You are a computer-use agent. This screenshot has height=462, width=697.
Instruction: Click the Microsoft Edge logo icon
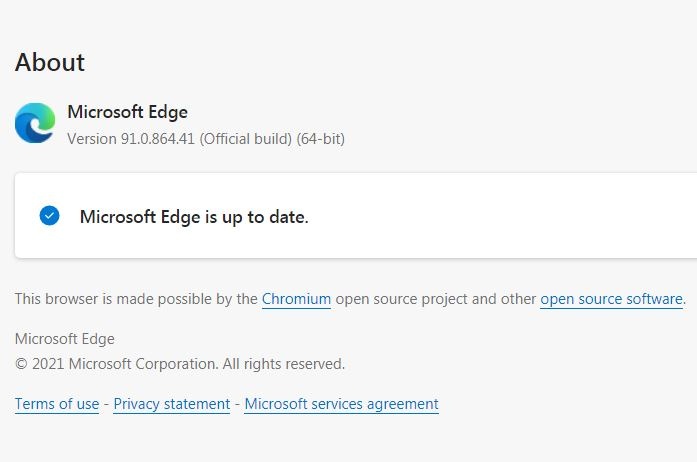pyautogui.click(x=35, y=123)
